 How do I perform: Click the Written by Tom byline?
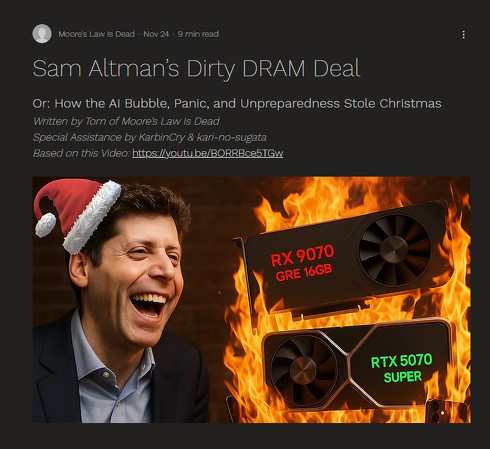(x=126, y=121)
